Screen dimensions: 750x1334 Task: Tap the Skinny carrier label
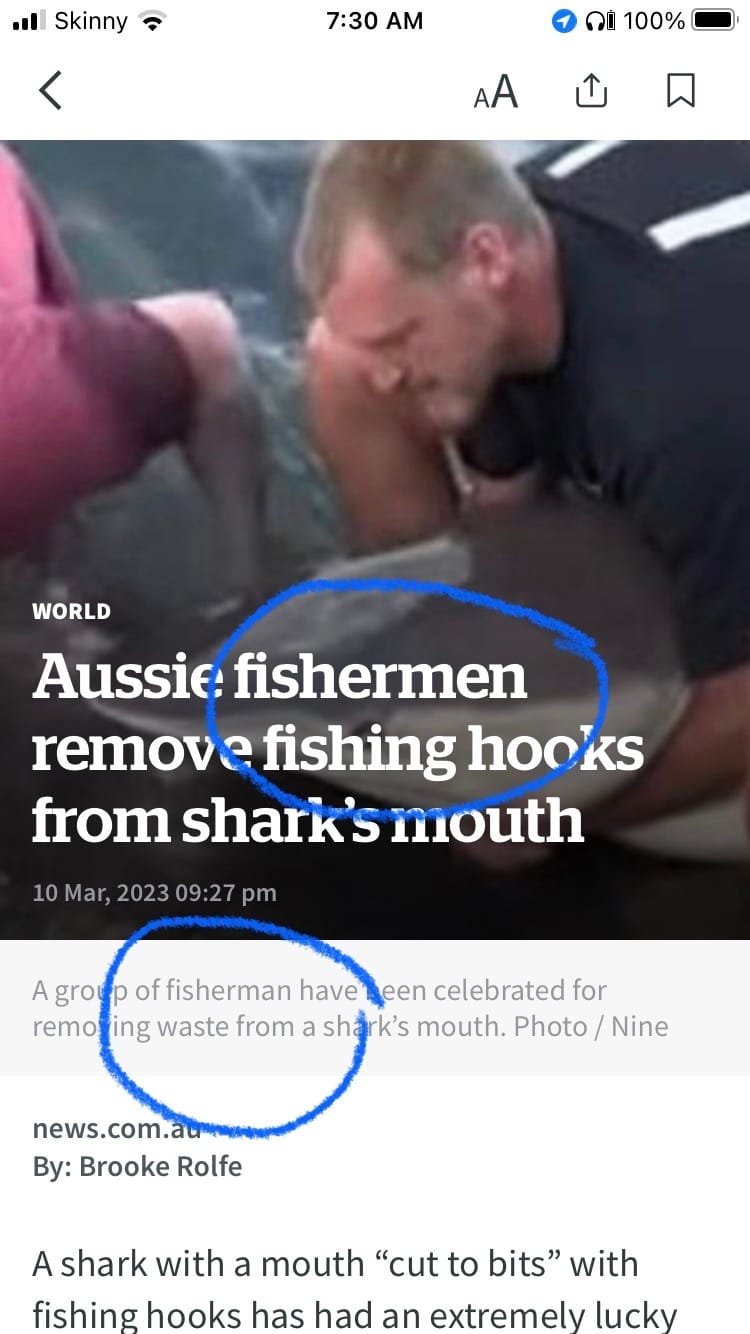[x=92, y=21]
